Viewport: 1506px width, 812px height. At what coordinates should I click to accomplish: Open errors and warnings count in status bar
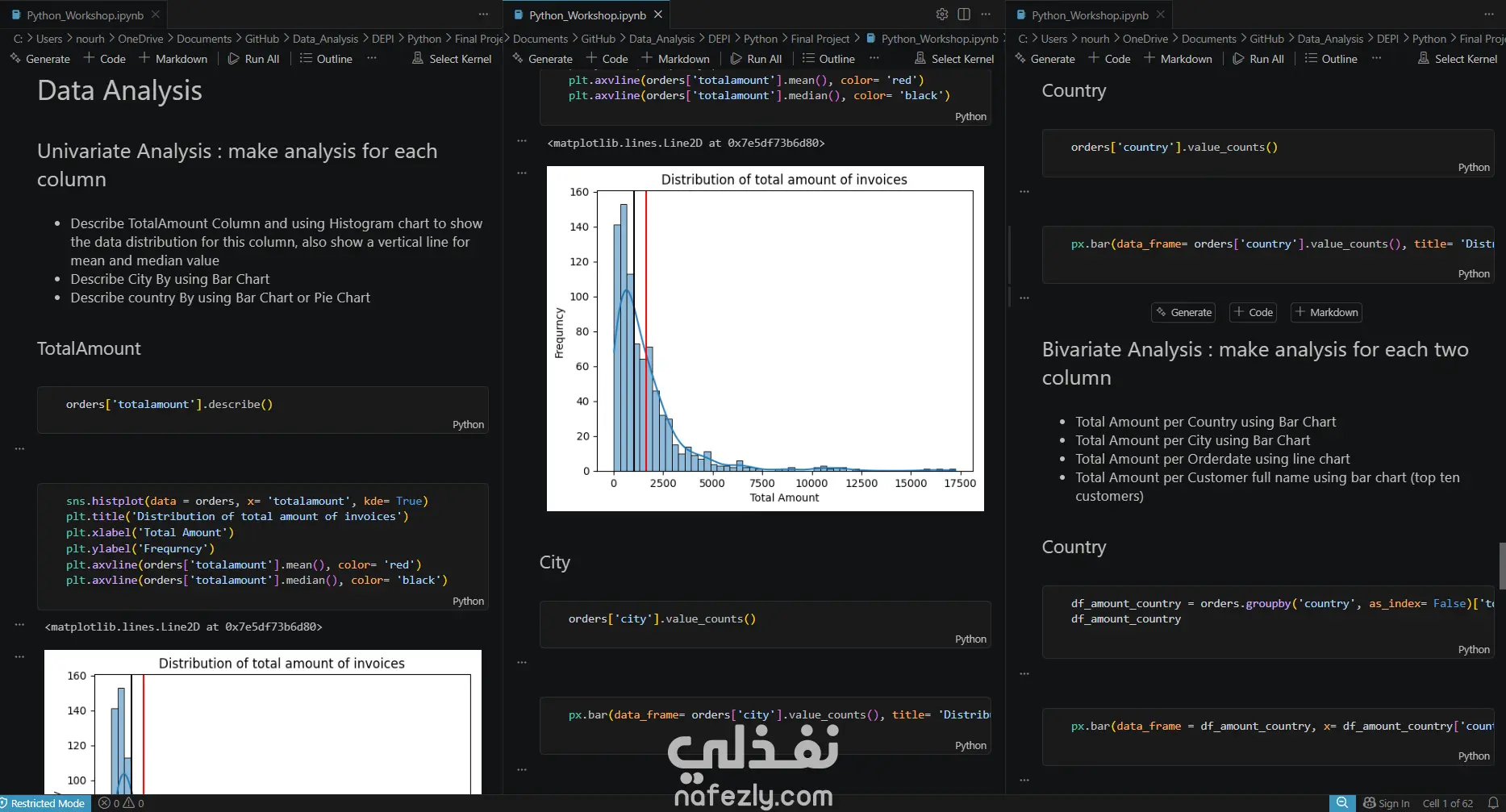pyautogui.click(x=121, y=803)
